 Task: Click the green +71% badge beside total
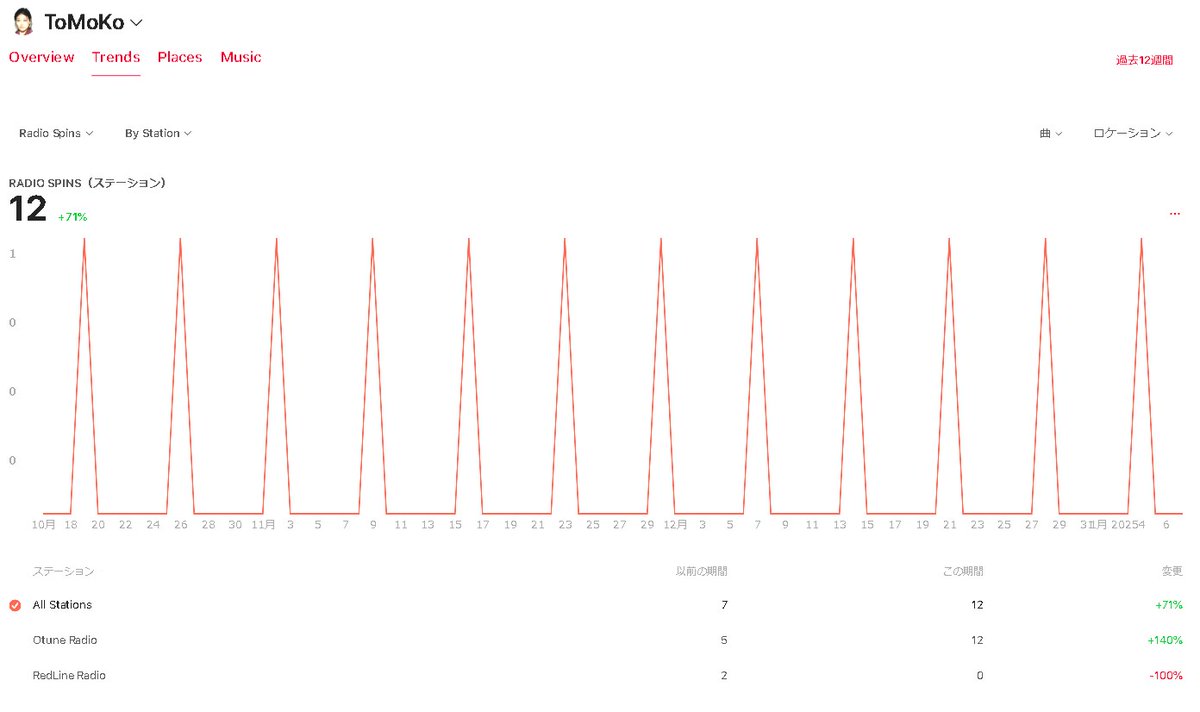point(72,217)
